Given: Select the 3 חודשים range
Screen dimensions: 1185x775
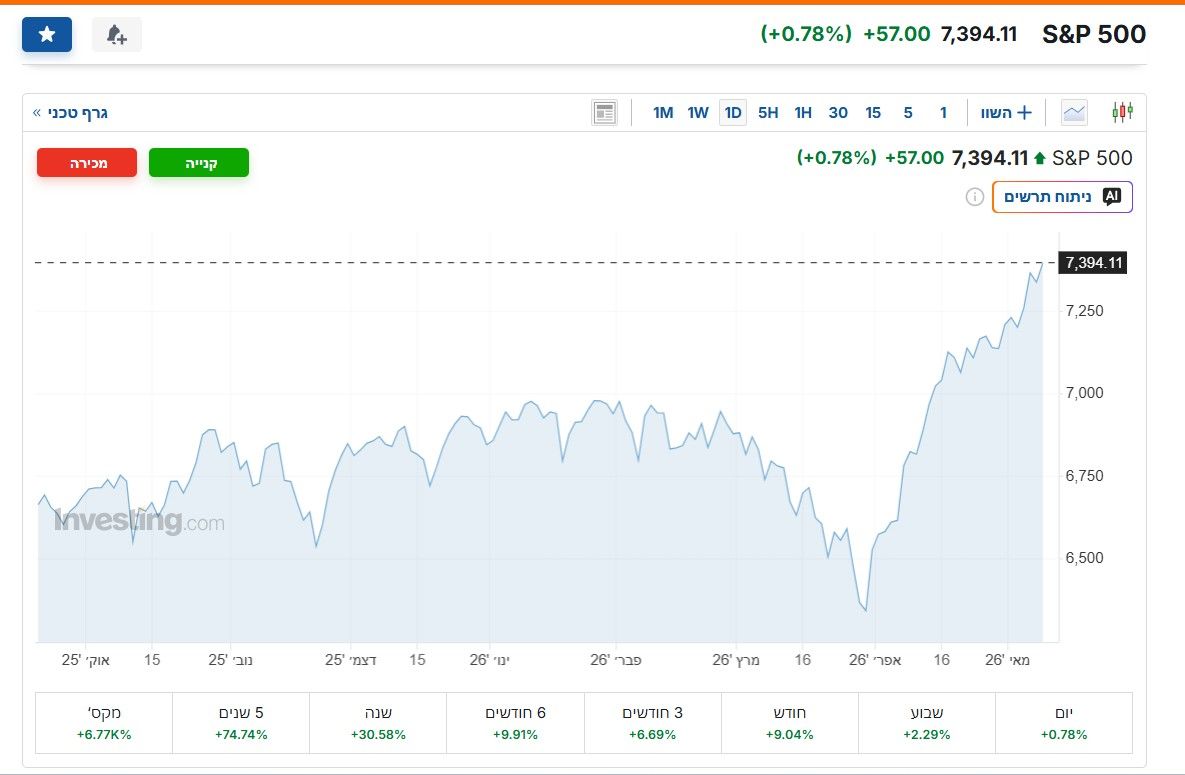Looking at the screenshot, I should [652, 723].
